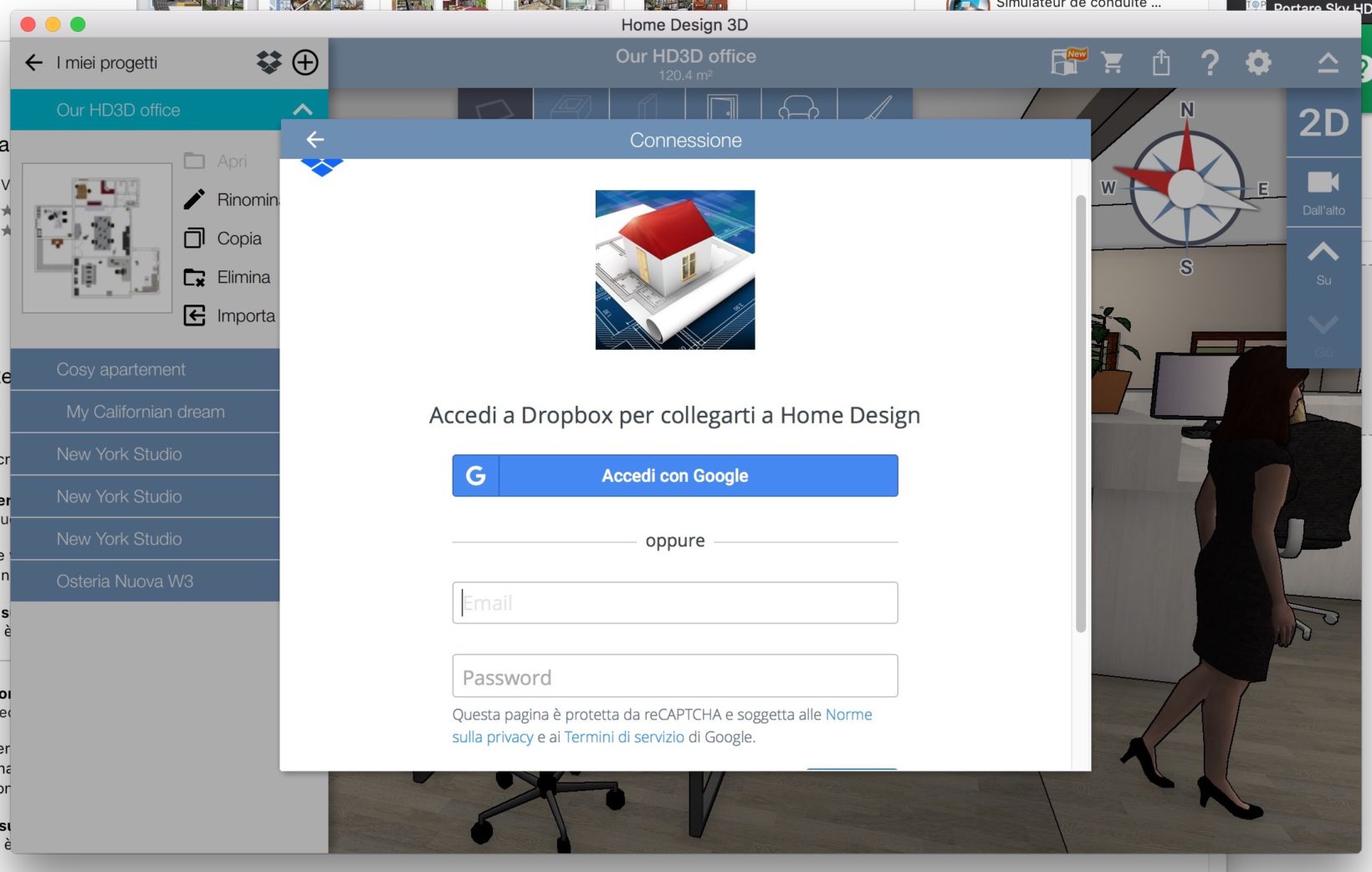Screen dimensions: 1372x872
Task: Go back from the I miei progetti panel
Action: click(33, 63)
